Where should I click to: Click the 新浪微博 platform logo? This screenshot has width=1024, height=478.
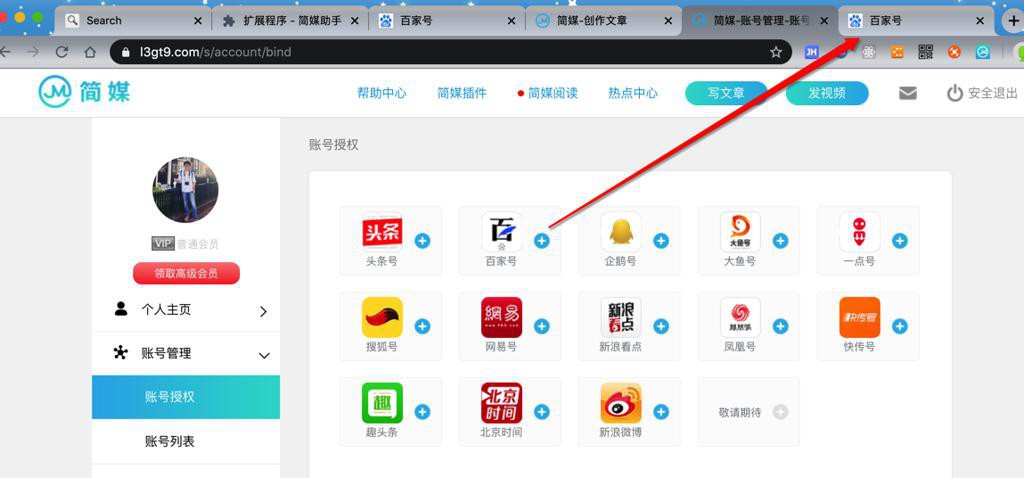tap(621, 403)
